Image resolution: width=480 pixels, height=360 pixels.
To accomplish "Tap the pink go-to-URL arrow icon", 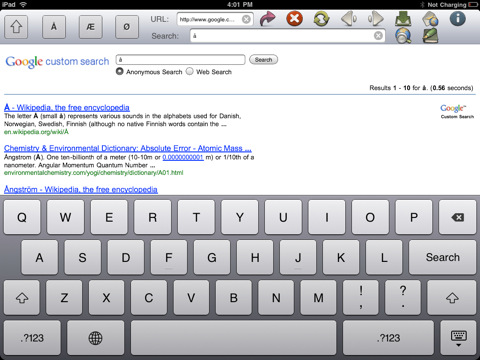I will coord(268,19).
